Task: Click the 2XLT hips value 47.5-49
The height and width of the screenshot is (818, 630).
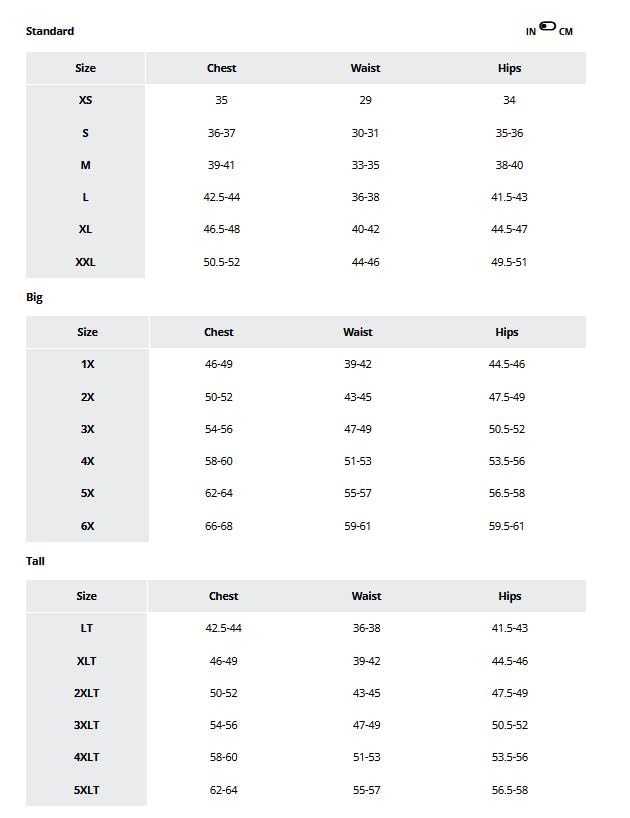Action: click(509, 693)
